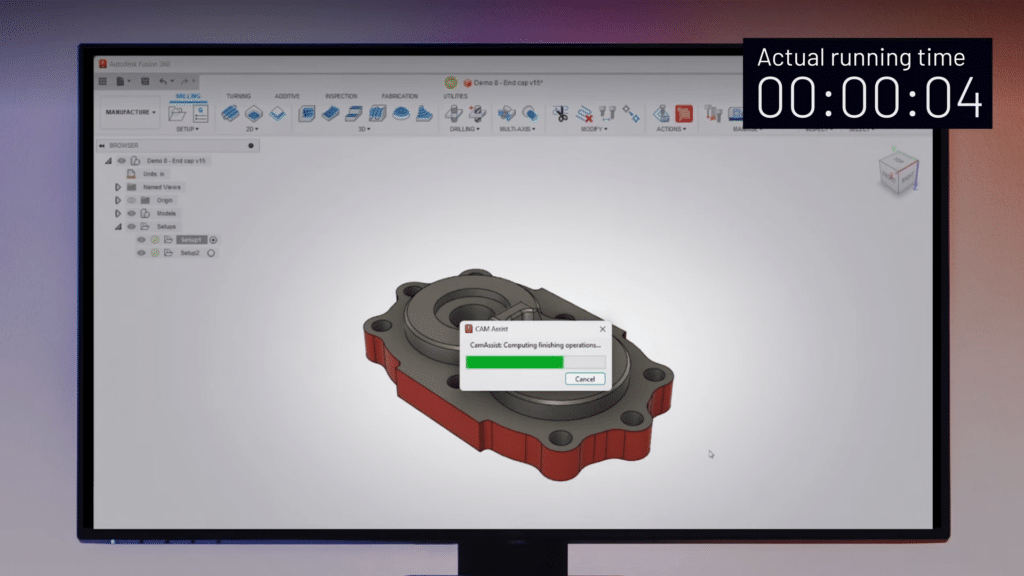Click the New Setup folder icon
This screenshot has height=576, width=1024.
point(177,113)
